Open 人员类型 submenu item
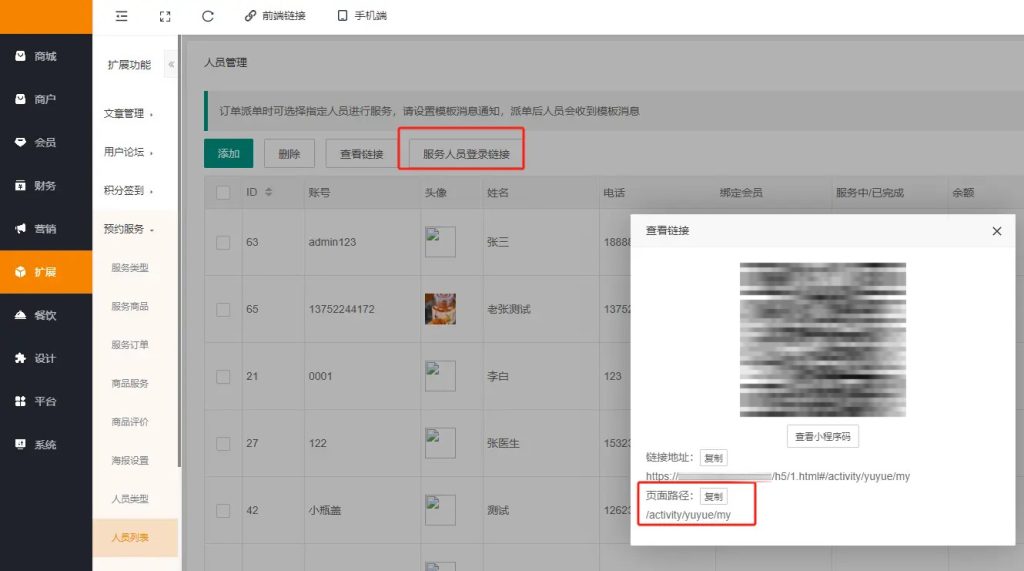 pyautogui.click(x=130, y=499)
